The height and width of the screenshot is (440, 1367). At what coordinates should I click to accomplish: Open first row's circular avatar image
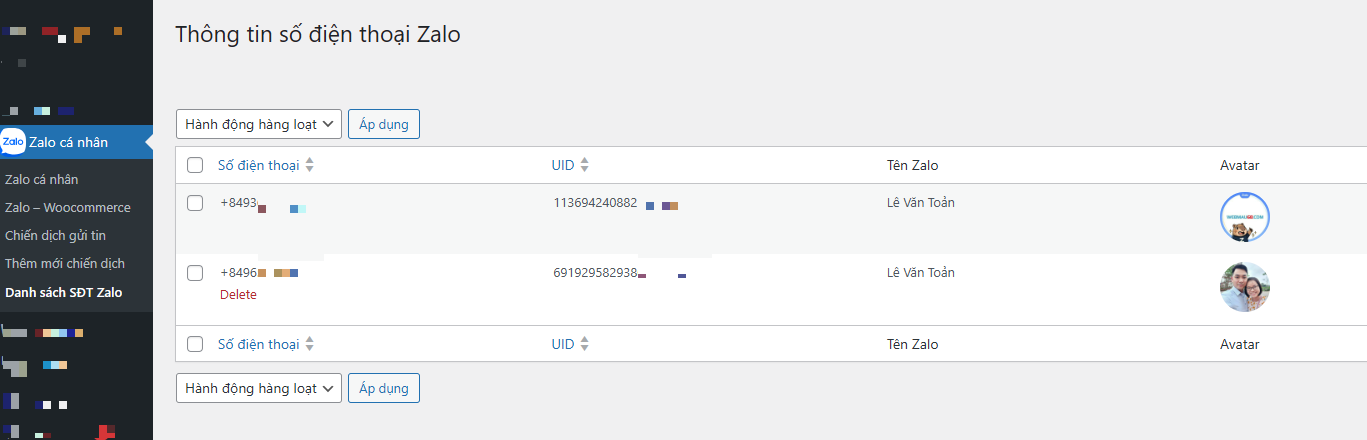coord(1245,217)
